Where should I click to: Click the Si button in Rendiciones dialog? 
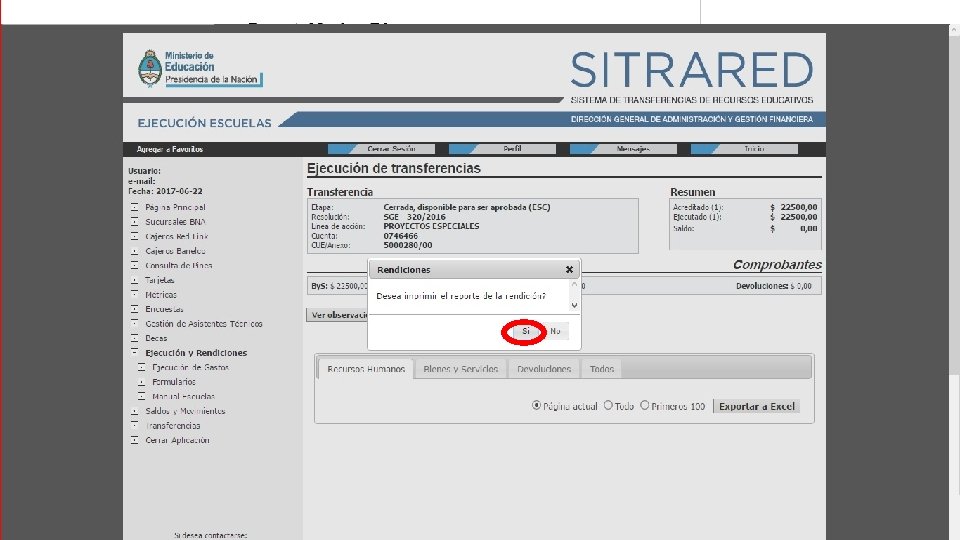tap(525, 331)
